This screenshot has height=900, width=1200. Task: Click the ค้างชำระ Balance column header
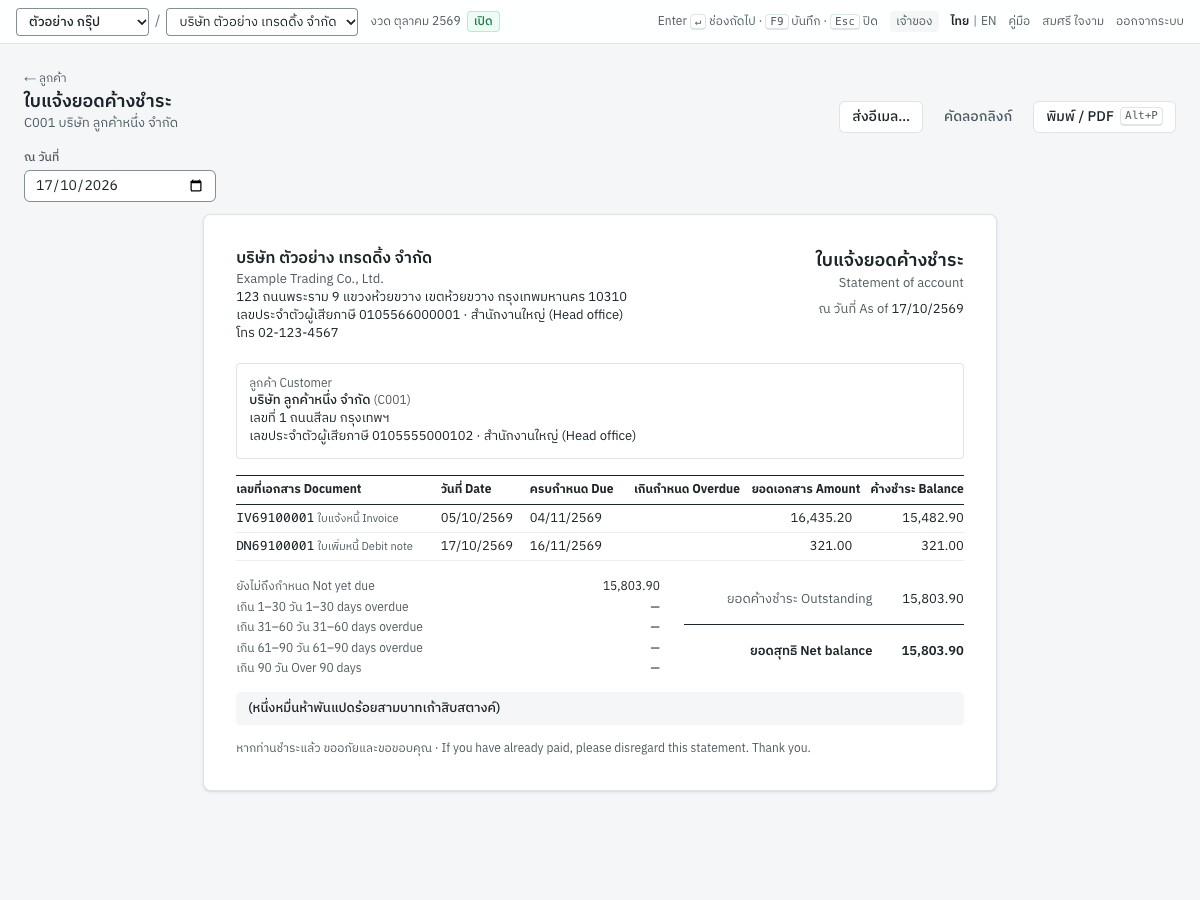tap(917, 489)
